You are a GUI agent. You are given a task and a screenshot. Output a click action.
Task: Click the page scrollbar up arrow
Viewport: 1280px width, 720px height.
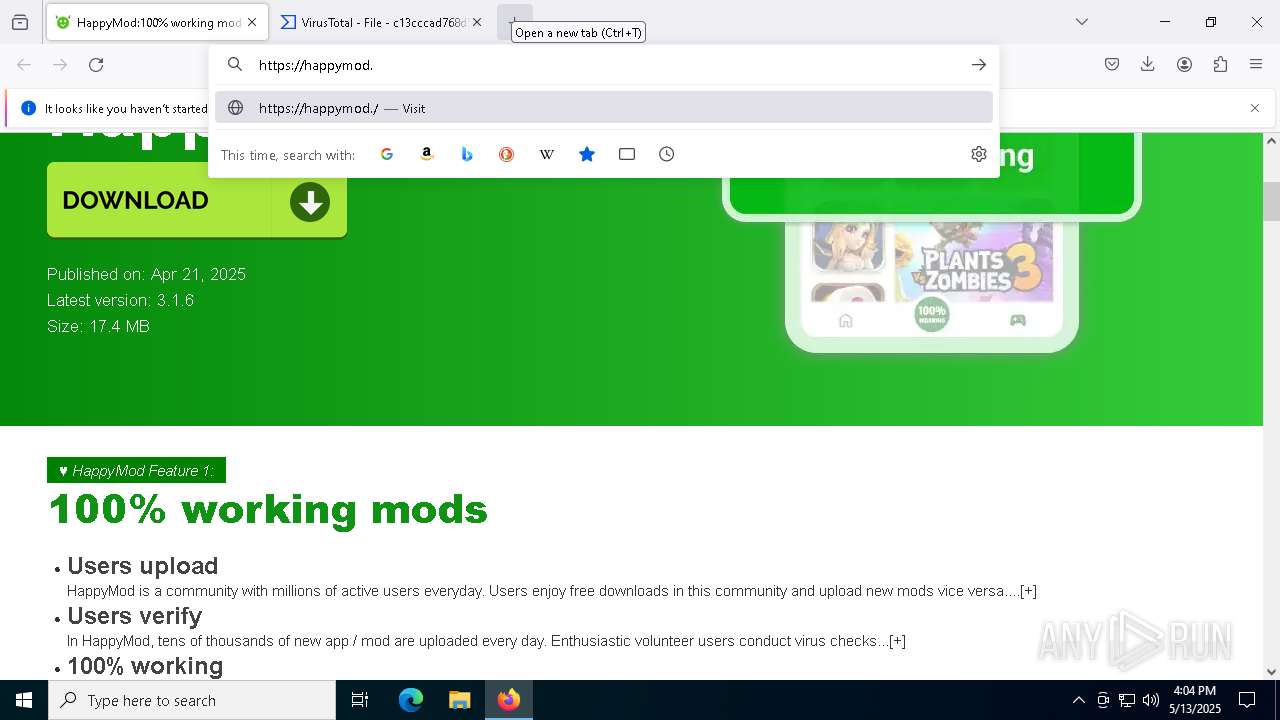[x=1271, y=141]
